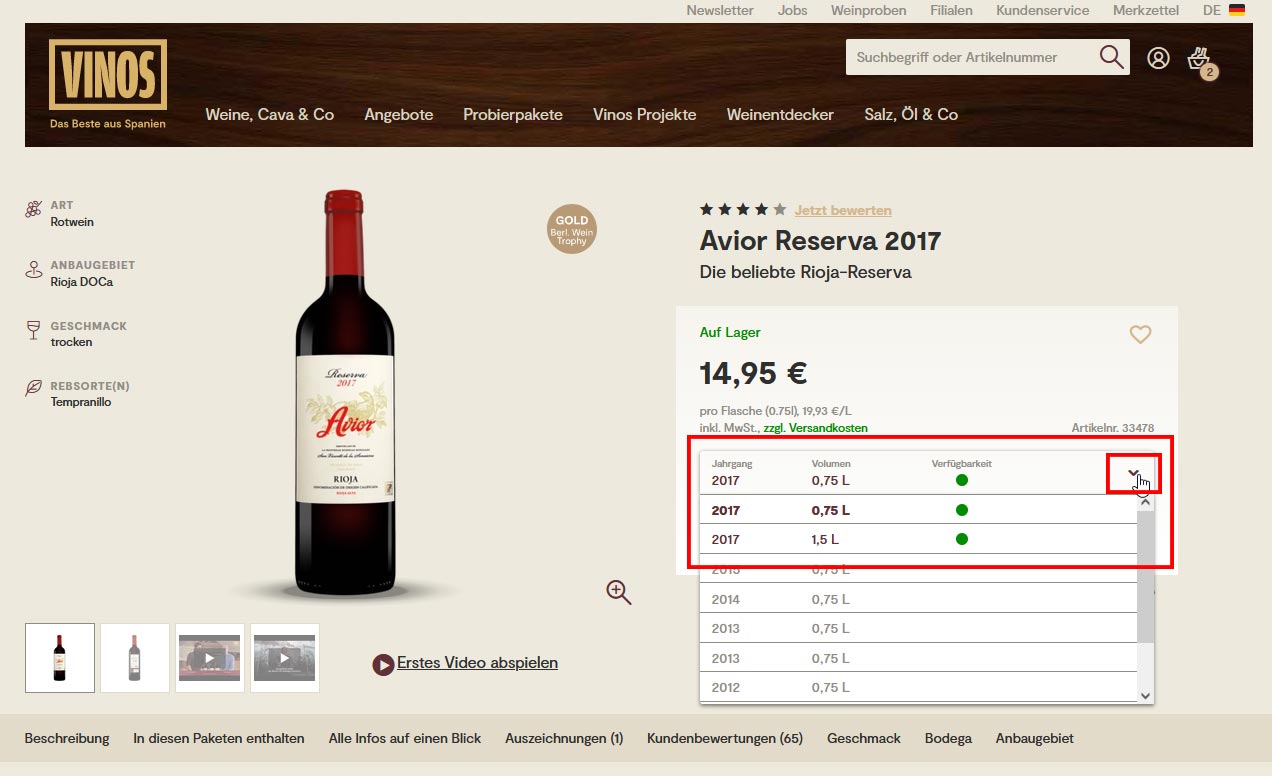Open the shopping basket icon

[x=1201, y=61]
